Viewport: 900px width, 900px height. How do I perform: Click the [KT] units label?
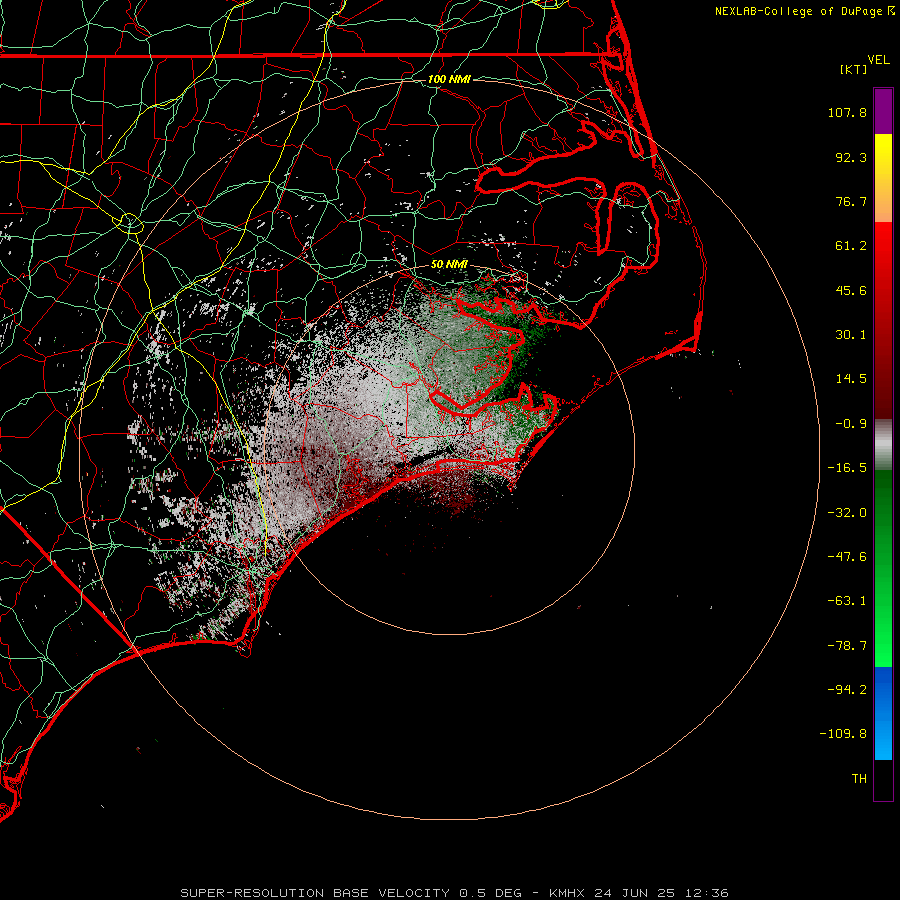point(854,69)
